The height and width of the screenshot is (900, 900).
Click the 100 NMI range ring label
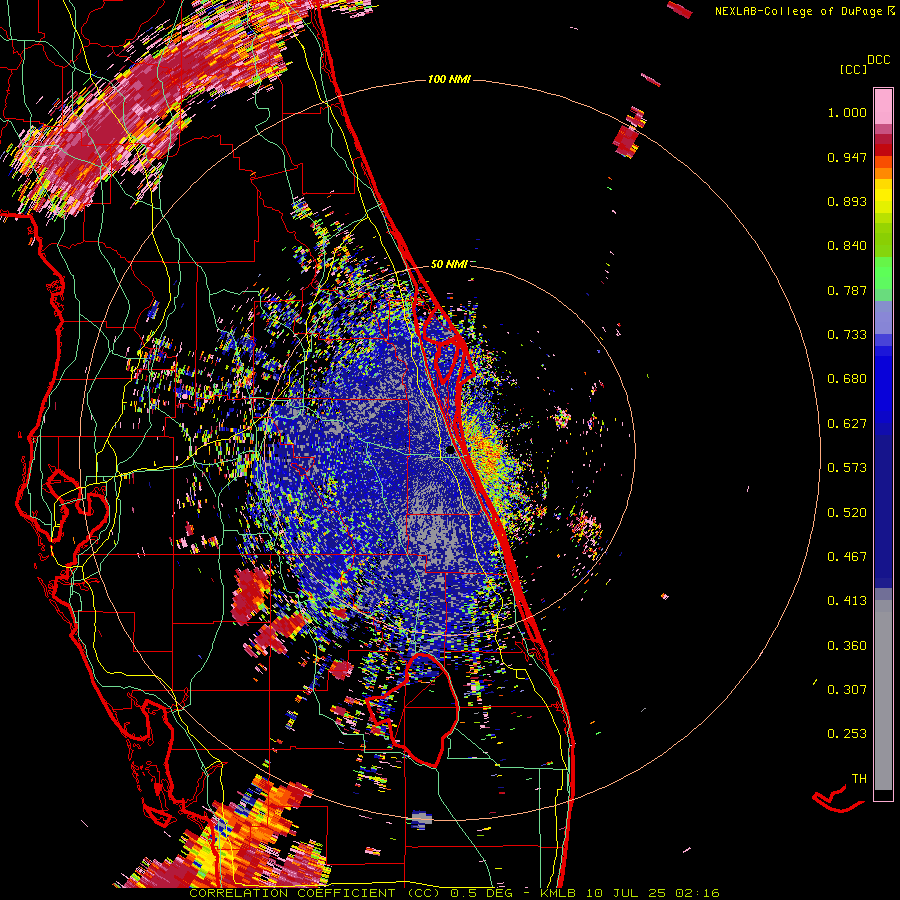click(x=449, y=79)
